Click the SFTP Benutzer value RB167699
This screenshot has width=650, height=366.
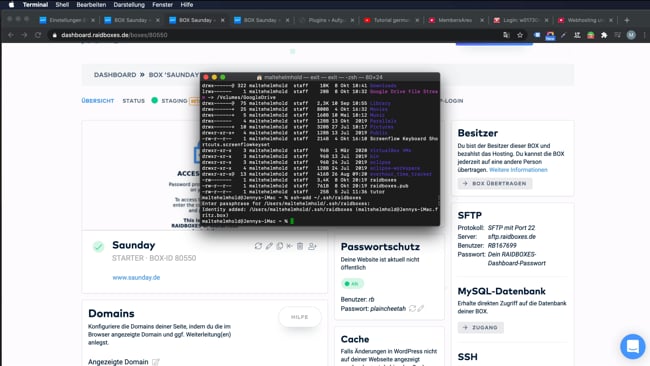click(x=502, y=245)
